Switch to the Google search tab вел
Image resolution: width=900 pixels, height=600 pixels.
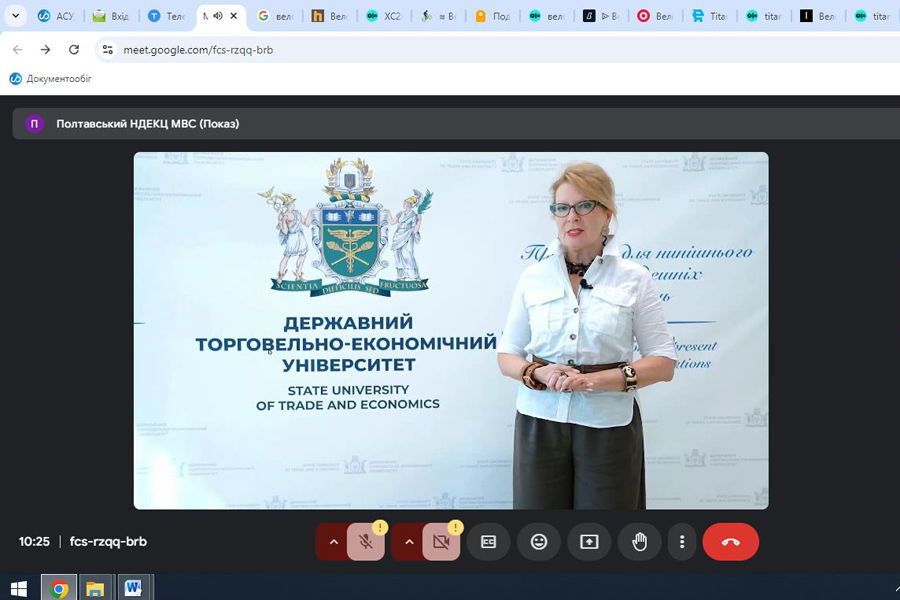(x=276, y=16)
